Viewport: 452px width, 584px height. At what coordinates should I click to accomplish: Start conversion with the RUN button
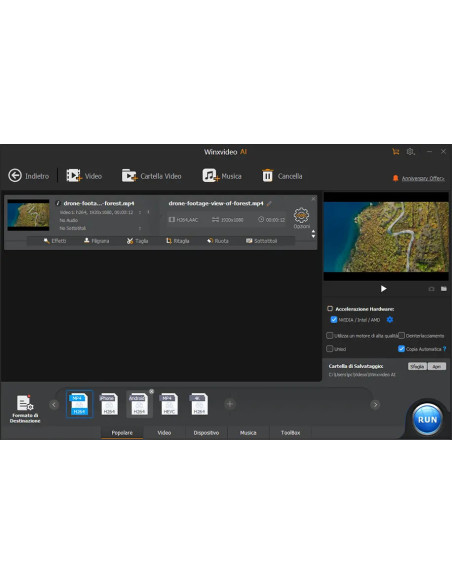point(427,419)
